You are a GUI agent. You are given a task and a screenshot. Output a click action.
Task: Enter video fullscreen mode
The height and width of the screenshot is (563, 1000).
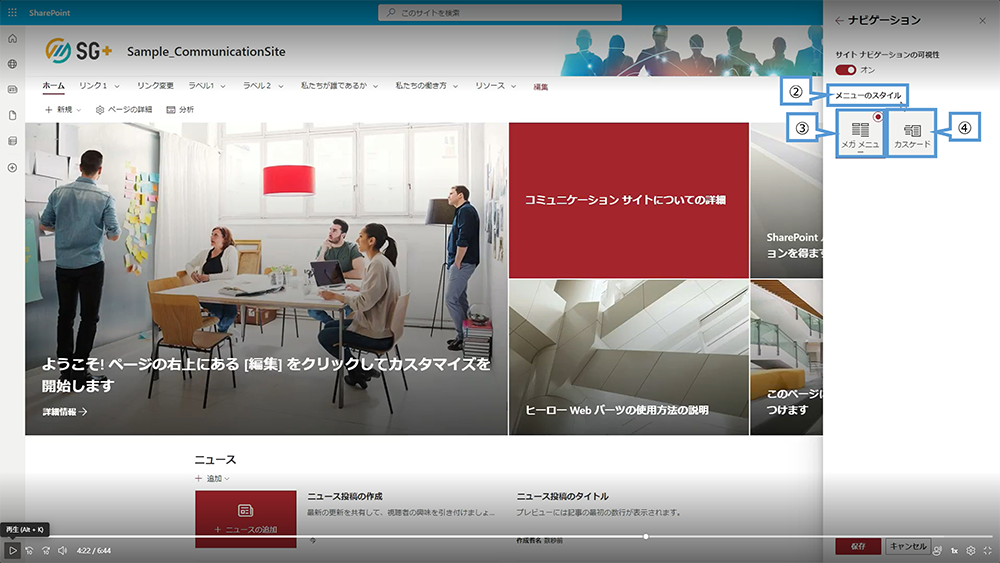coord(987,550)
